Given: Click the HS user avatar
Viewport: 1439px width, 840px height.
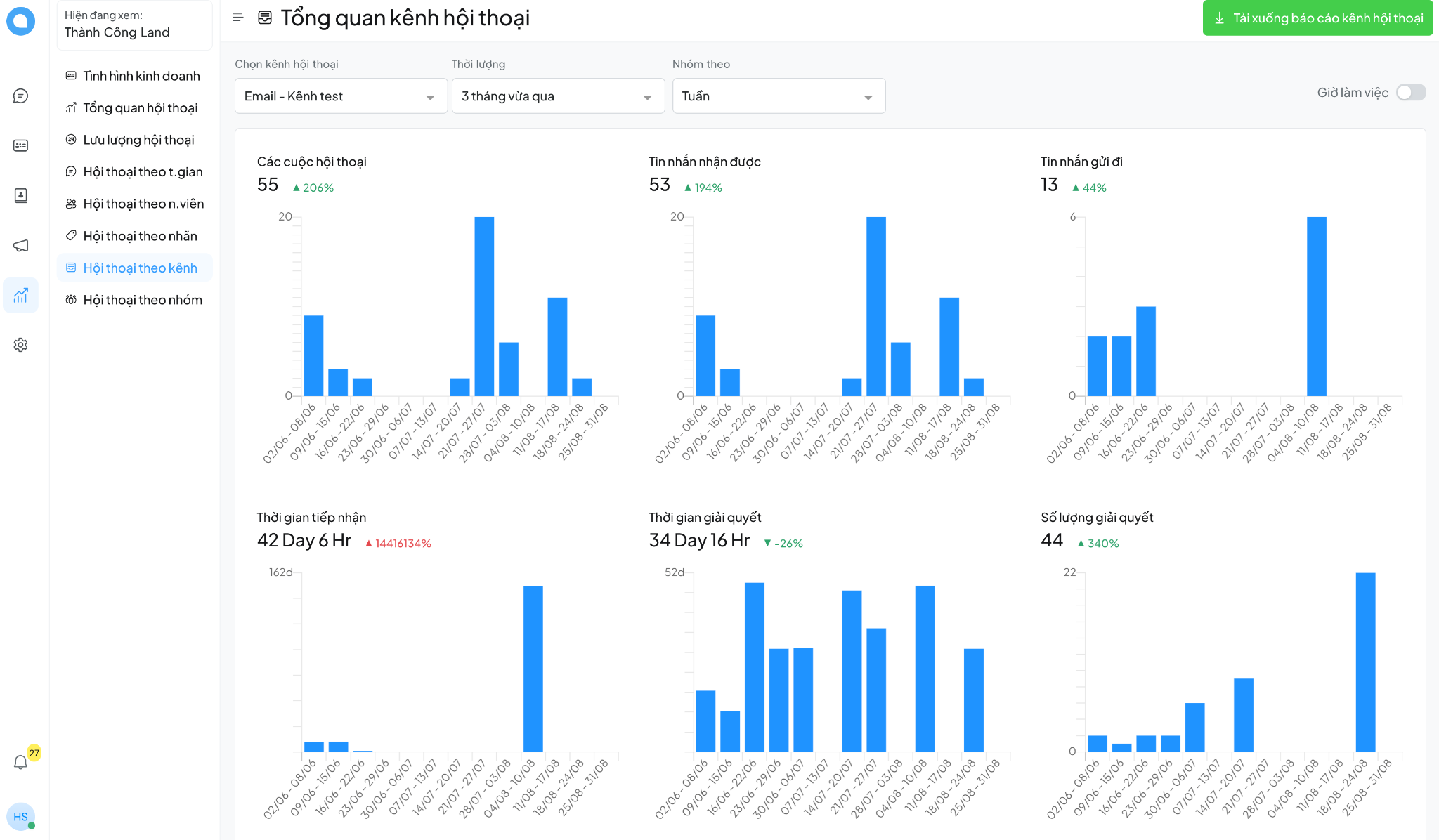Looking at the screenshot, I should click(20, 817).
